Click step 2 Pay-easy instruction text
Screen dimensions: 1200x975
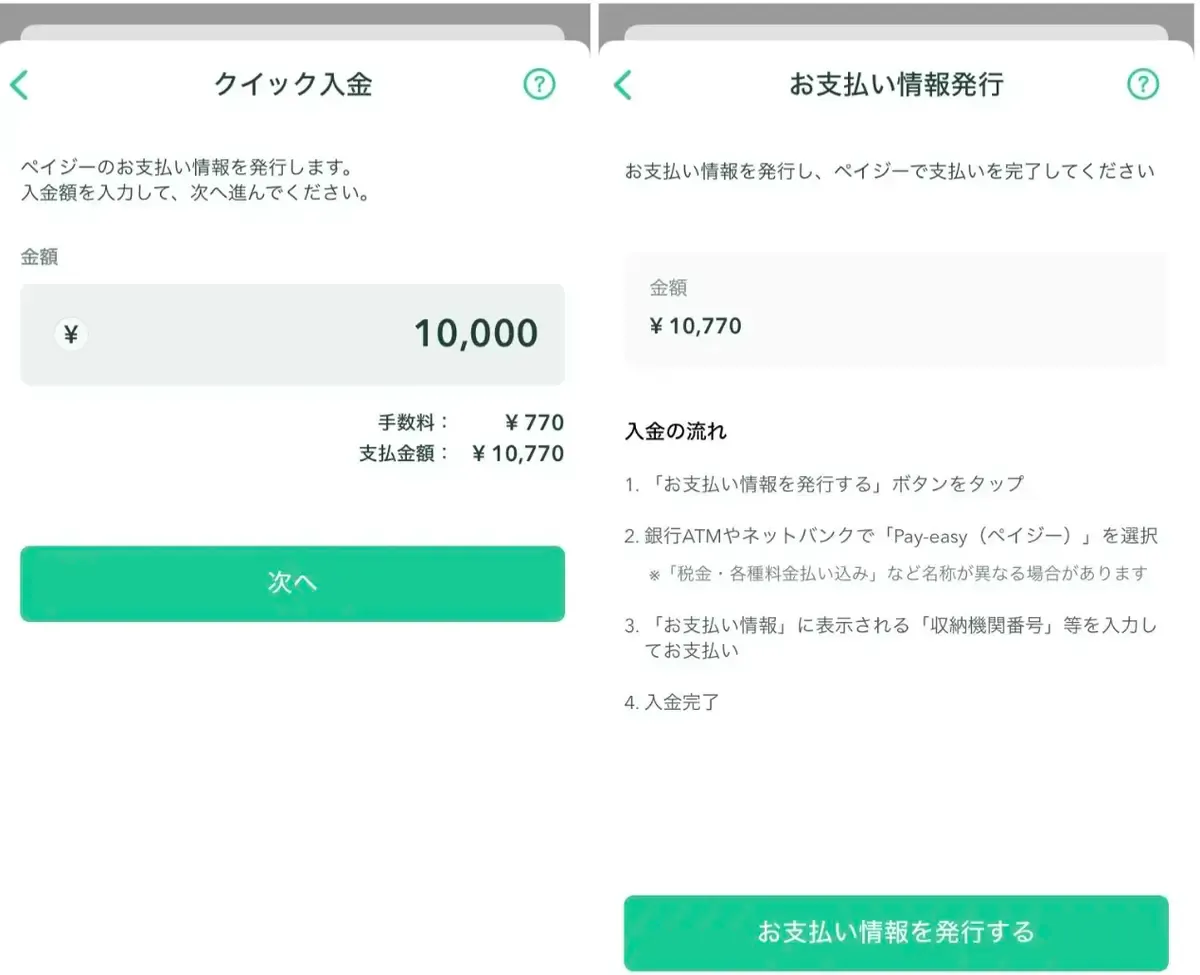tap(891, 536)
